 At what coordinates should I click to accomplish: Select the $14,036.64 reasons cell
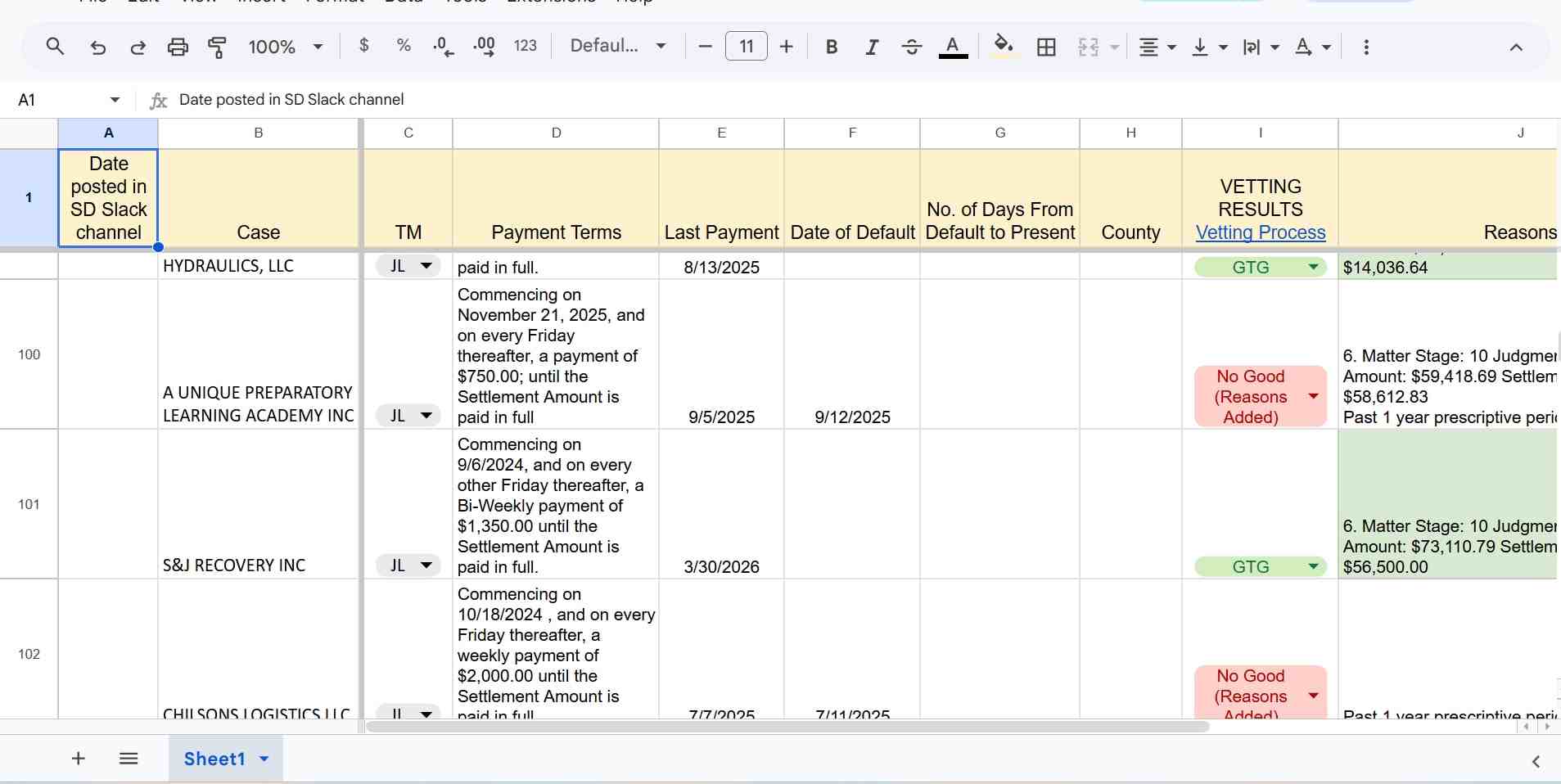[x=1447, y=266]
